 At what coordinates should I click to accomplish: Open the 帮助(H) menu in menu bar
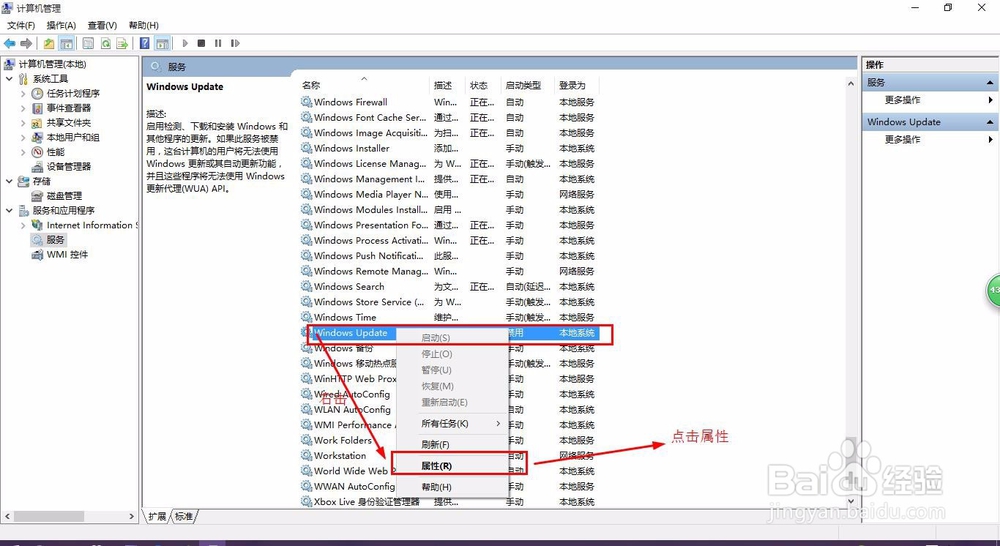143,25
